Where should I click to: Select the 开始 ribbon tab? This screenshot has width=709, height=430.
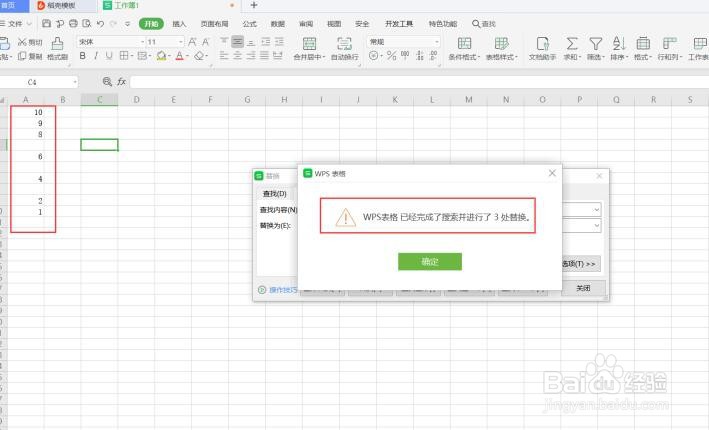pyautogui.click(x=151, y=24)
